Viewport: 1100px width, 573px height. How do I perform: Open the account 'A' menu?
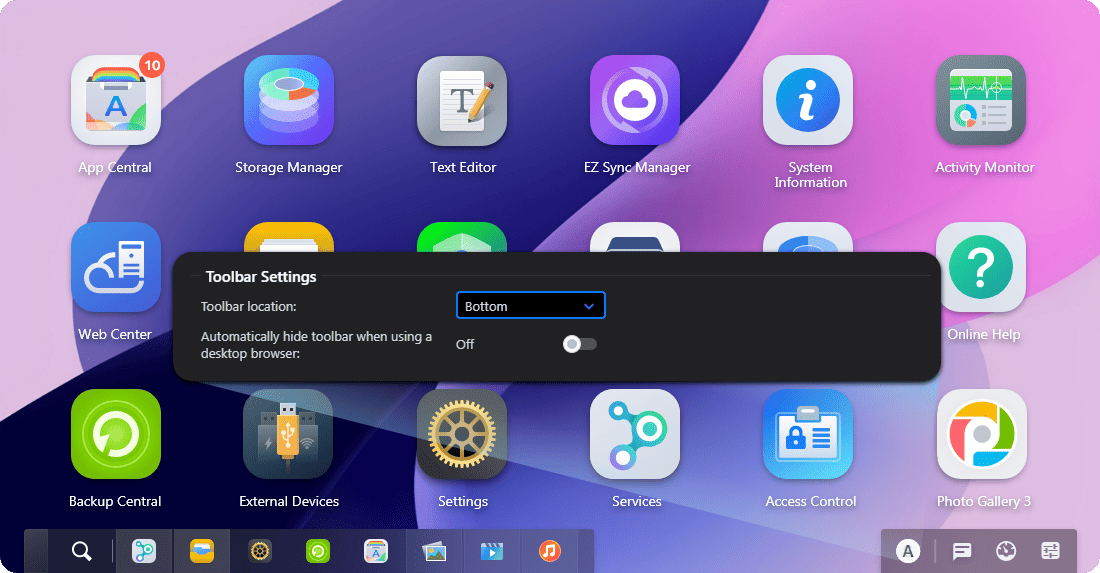(908, 551)
